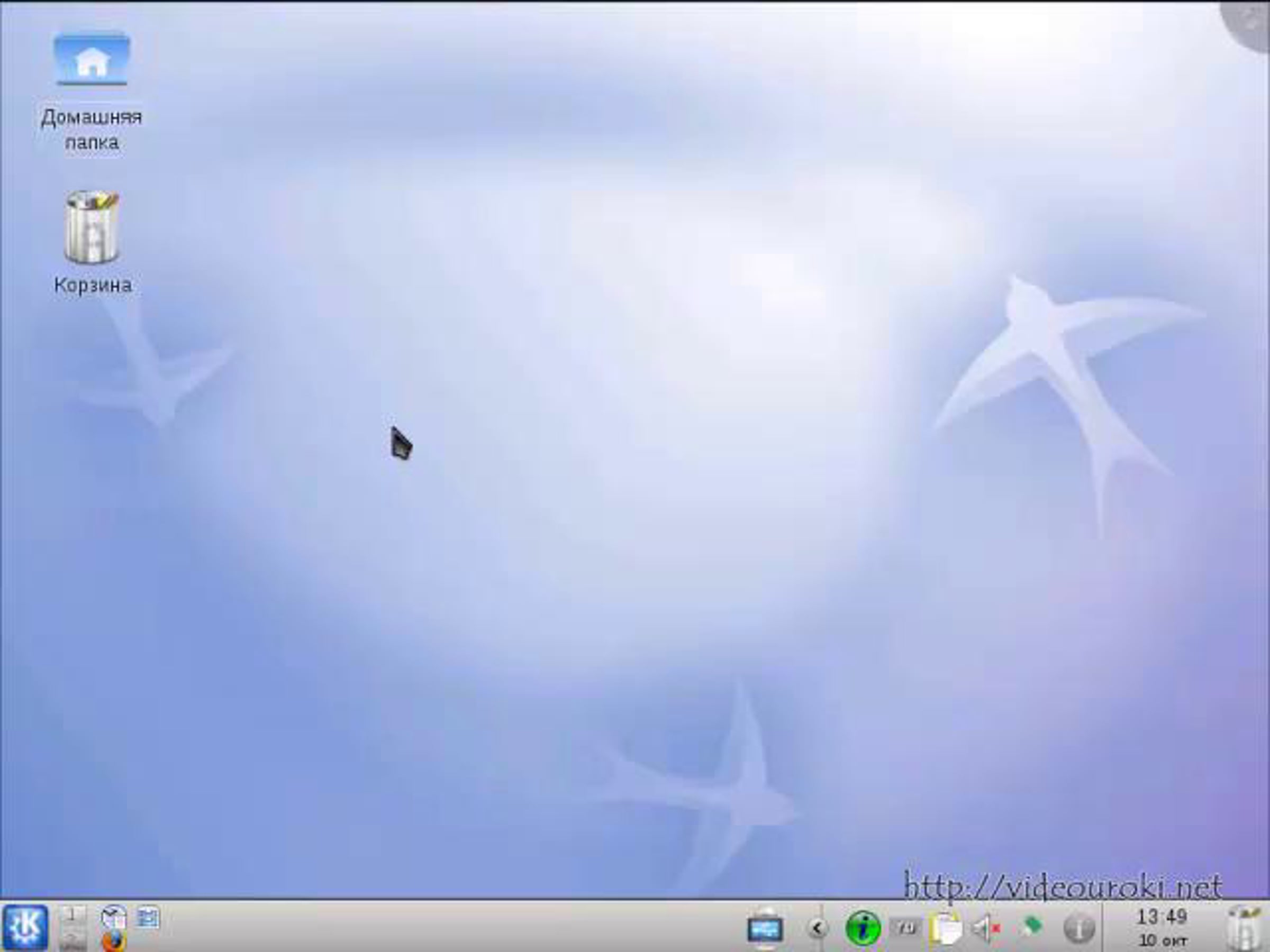The width and height of the screenshot is (1270, 952).
Task: Unmute the speaker icon in the system tray
Action: coord(983,928)
